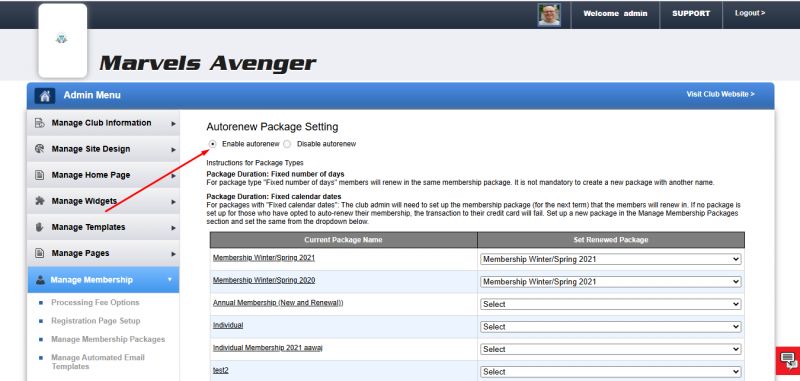This screenshot has width=800, height=381.
Task: Open the red chat widget icon
Action: [788, 360]
